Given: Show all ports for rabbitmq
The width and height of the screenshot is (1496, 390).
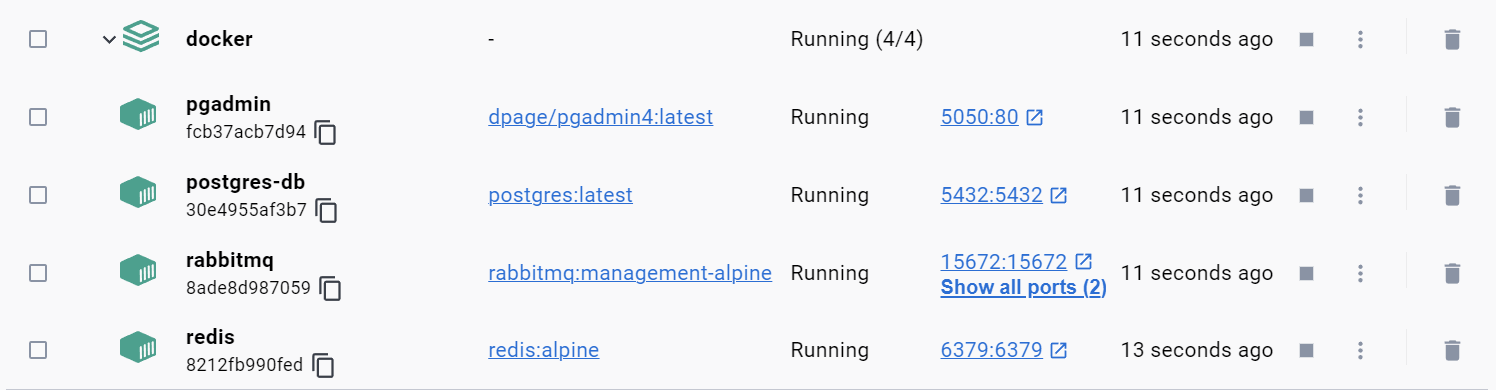Looking at the screenshot, I should tap(1023, 288).
